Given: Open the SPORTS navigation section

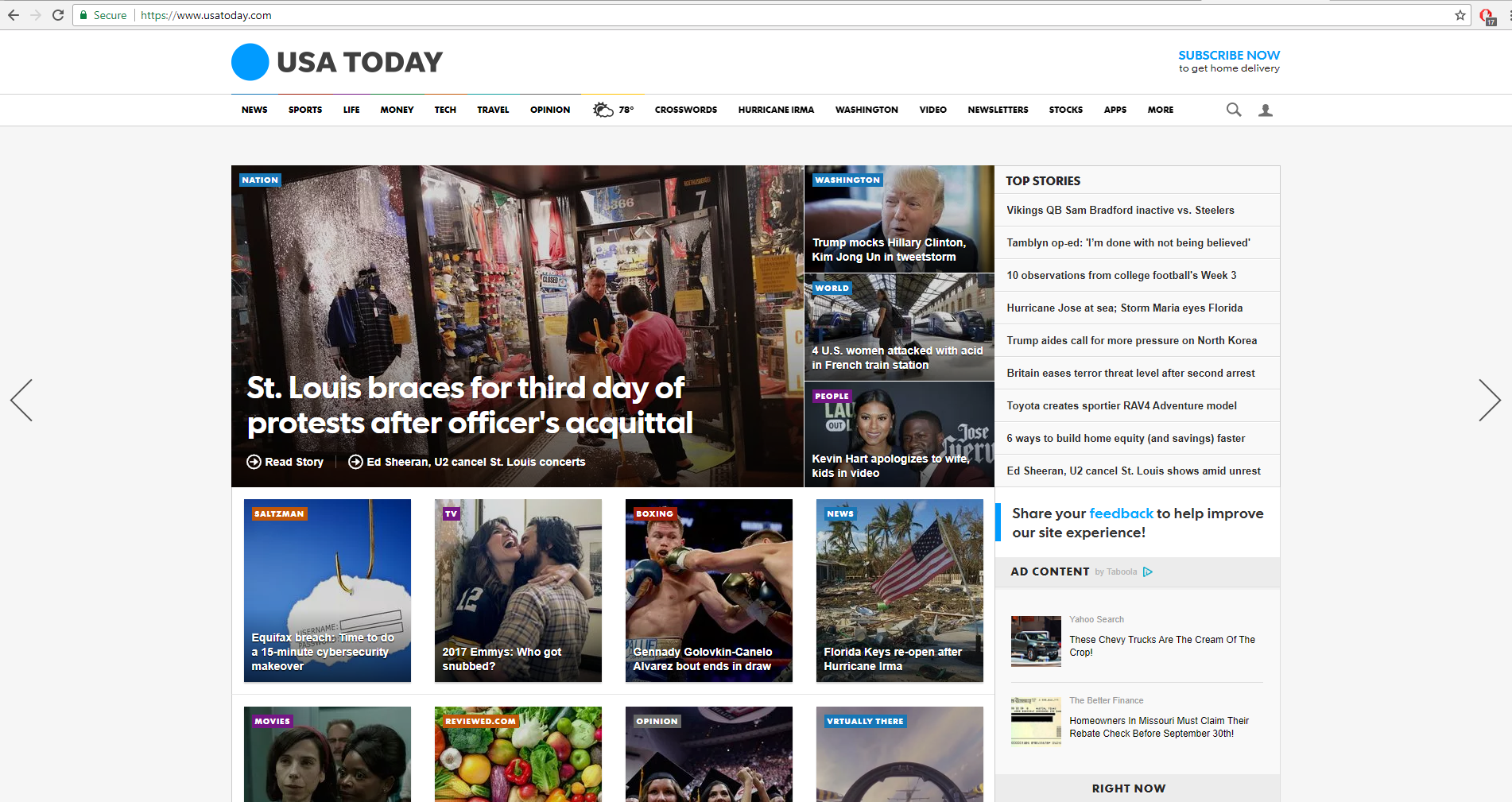Looking at the screenshot, I should pyautogui.click(x=305, y=110).
